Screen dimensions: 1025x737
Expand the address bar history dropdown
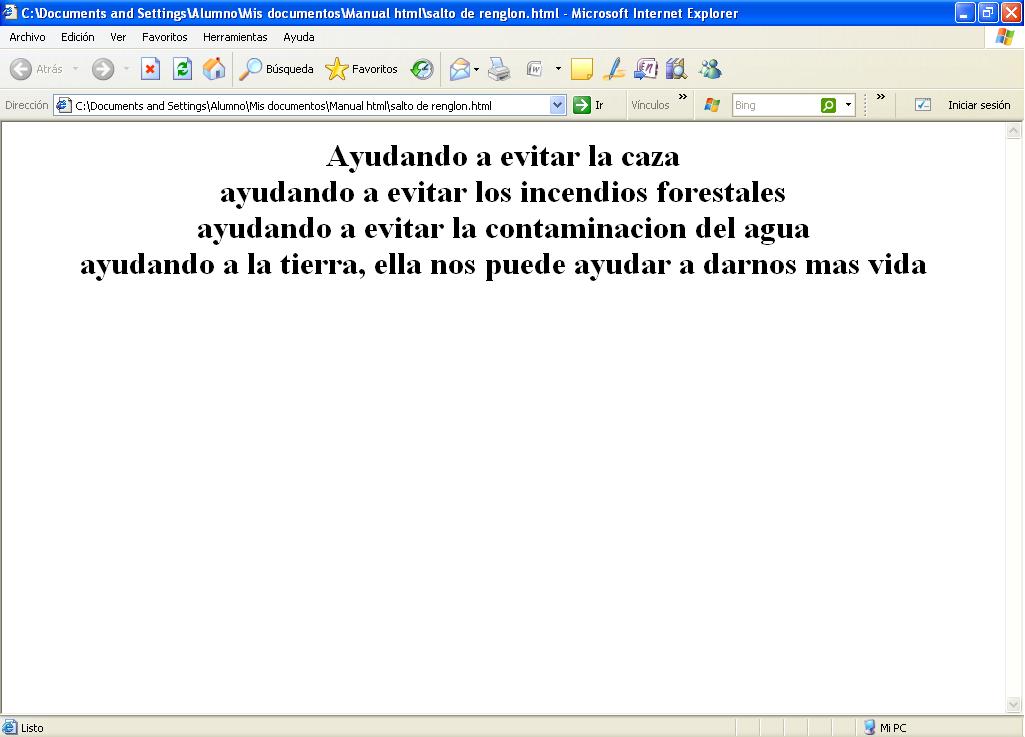558,104
